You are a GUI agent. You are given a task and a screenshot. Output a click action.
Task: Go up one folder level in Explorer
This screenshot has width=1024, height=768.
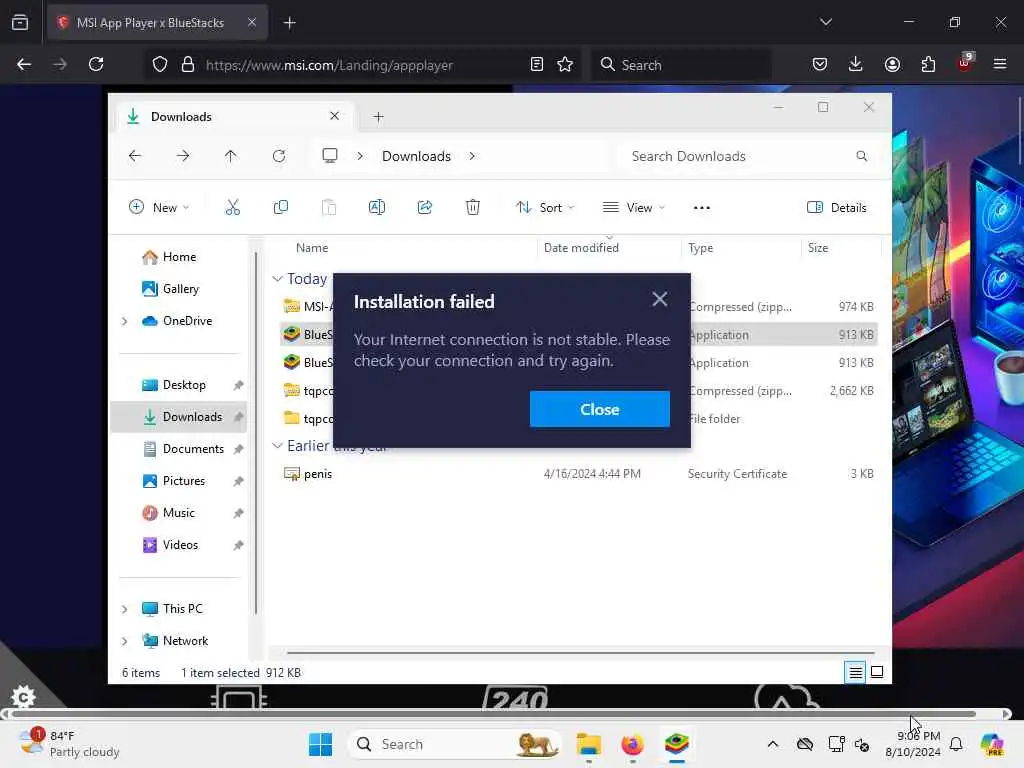point(231,156)
